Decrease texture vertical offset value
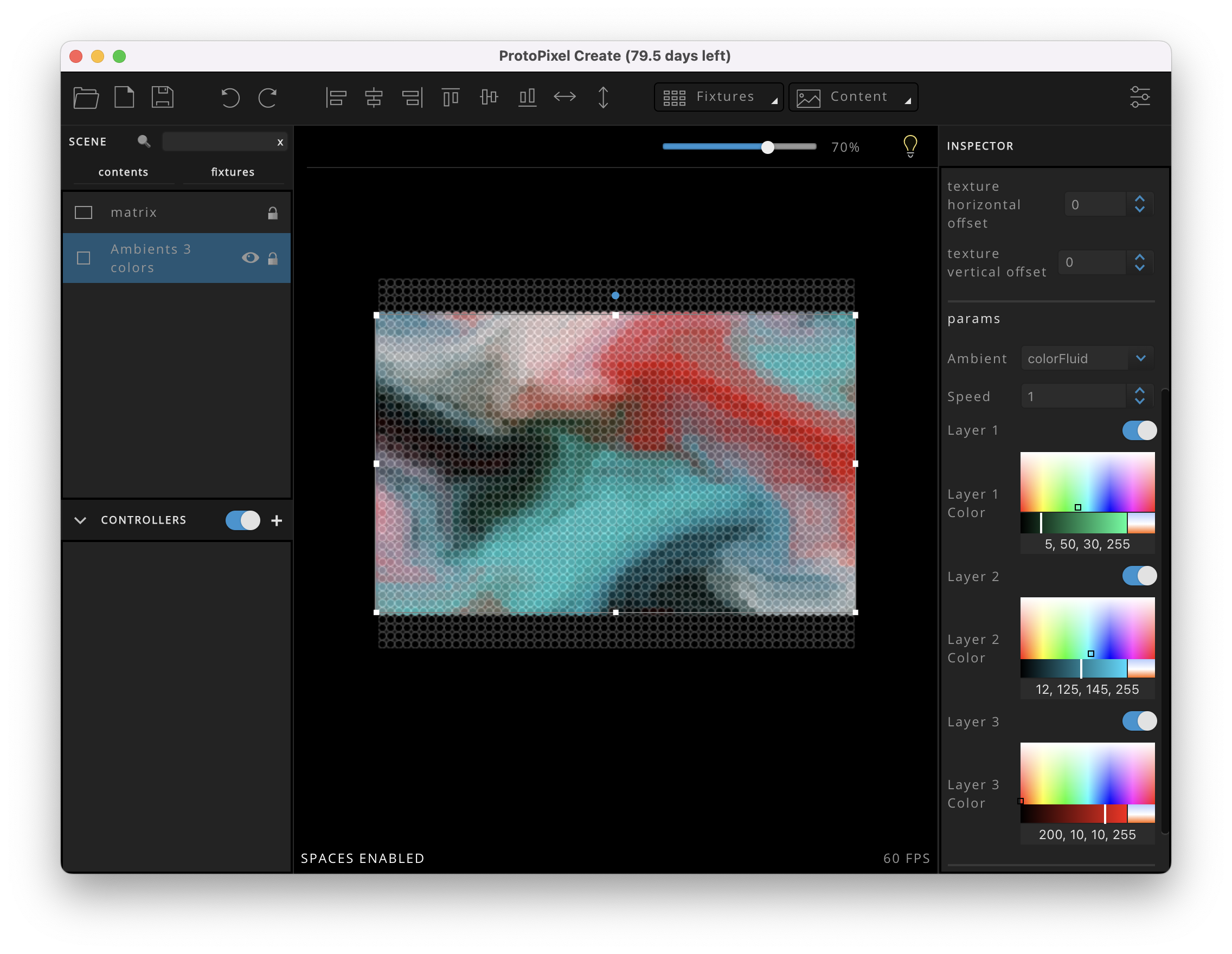 point(1139,268)
